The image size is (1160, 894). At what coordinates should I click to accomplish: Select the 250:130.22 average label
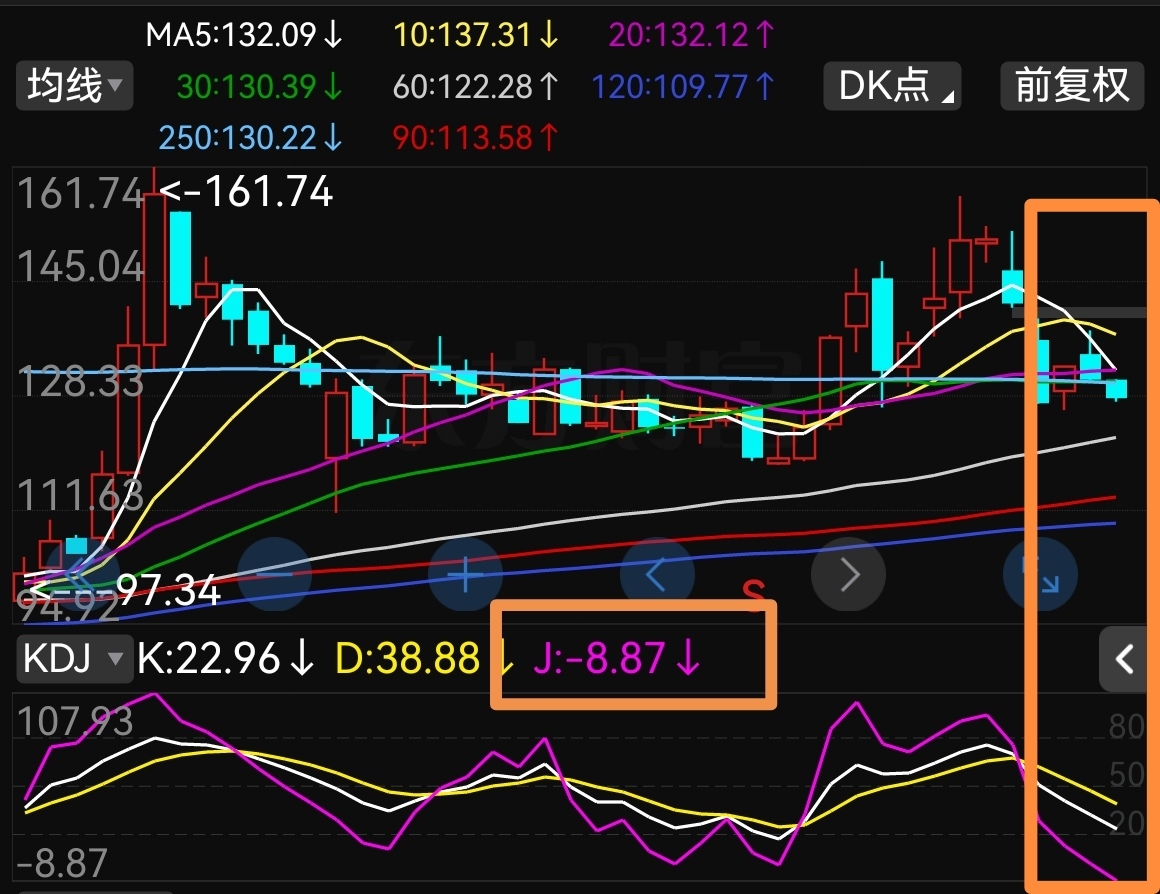(252, 138)
